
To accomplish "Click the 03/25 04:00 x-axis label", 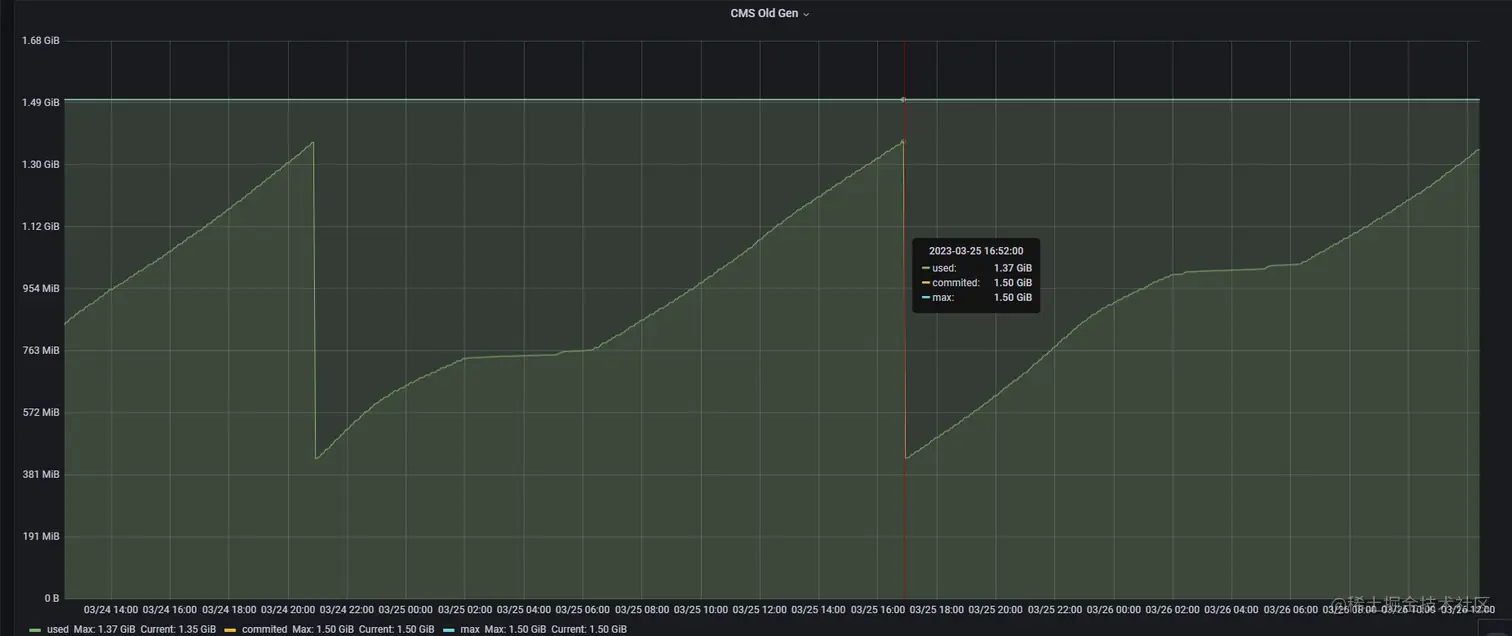I will [x=524, y=609].
